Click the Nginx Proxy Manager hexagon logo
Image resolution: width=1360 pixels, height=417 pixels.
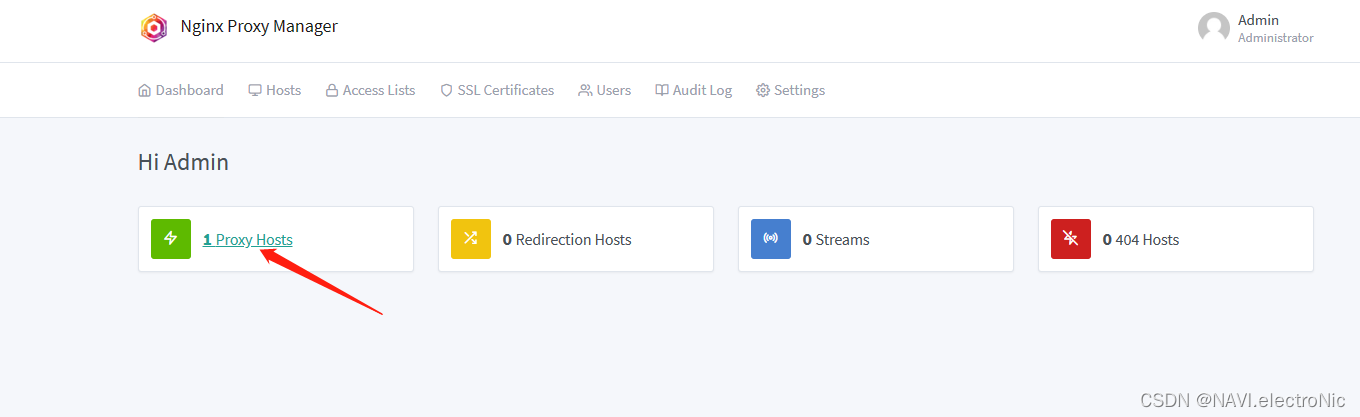[154, 27]
